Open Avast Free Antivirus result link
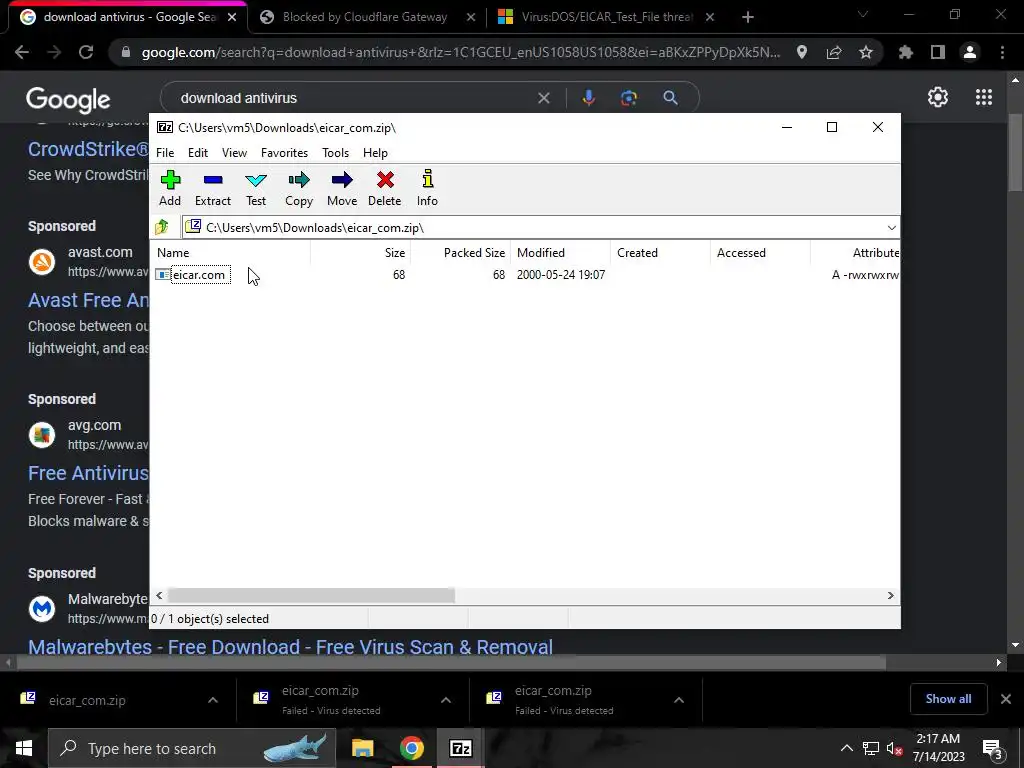Viewport: 1024px width, 768px height. [88, 300]
